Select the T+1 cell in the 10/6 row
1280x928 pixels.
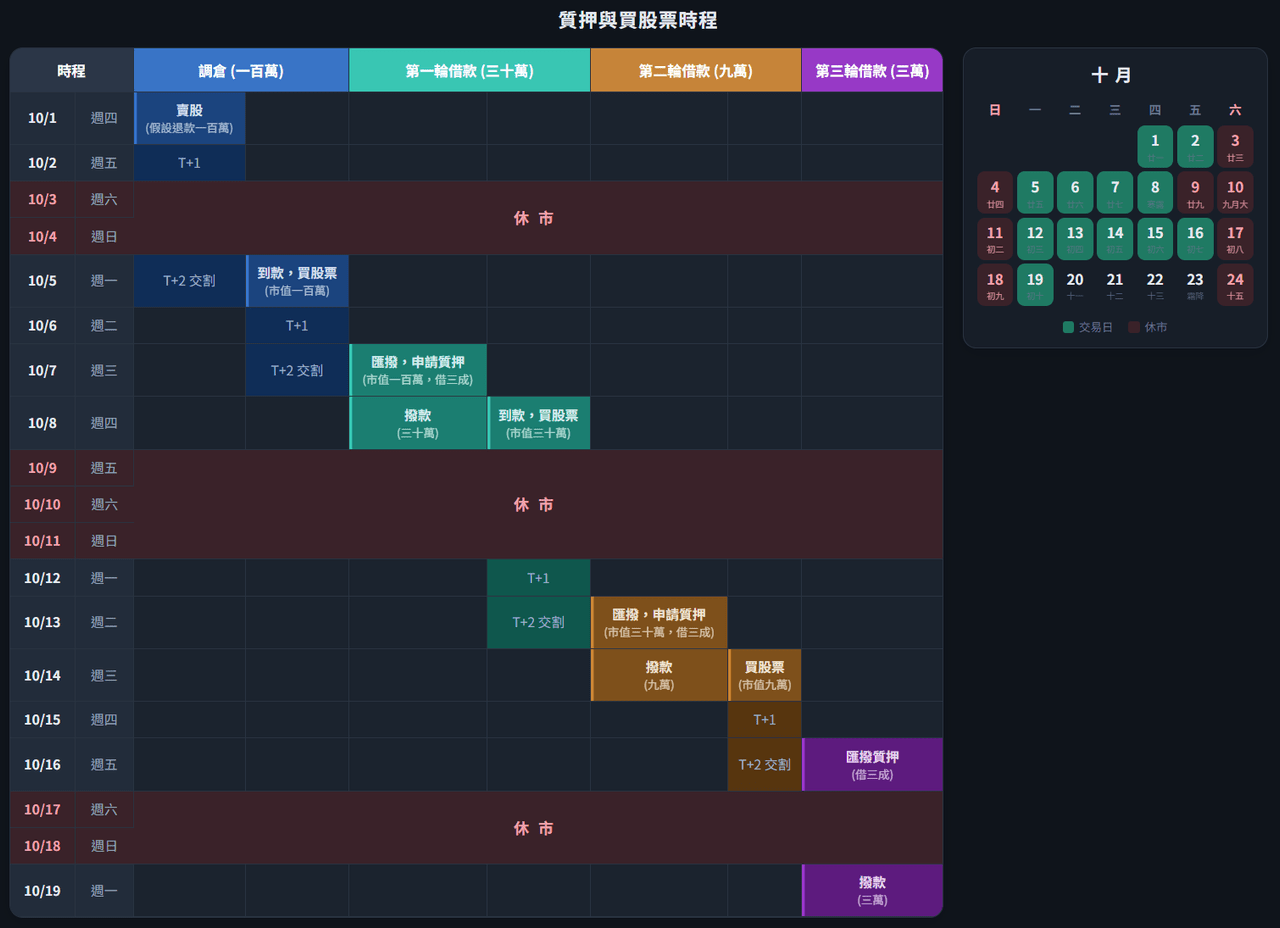tap(297, 326)
